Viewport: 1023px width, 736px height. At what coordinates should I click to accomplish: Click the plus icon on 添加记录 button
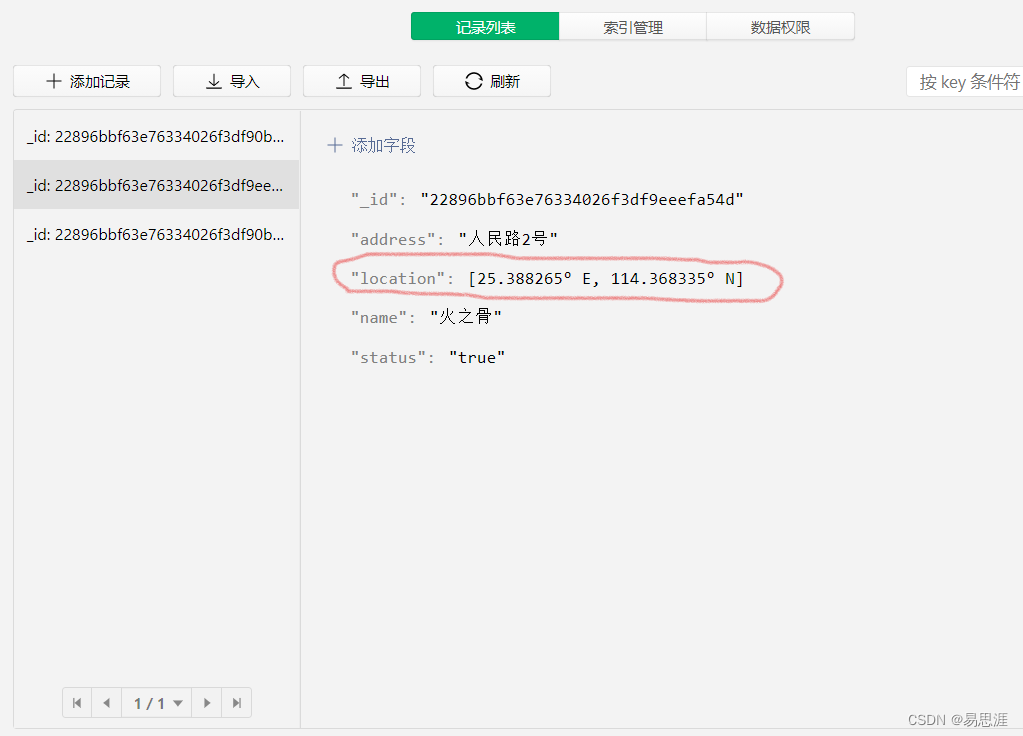[x=55, y=81]
